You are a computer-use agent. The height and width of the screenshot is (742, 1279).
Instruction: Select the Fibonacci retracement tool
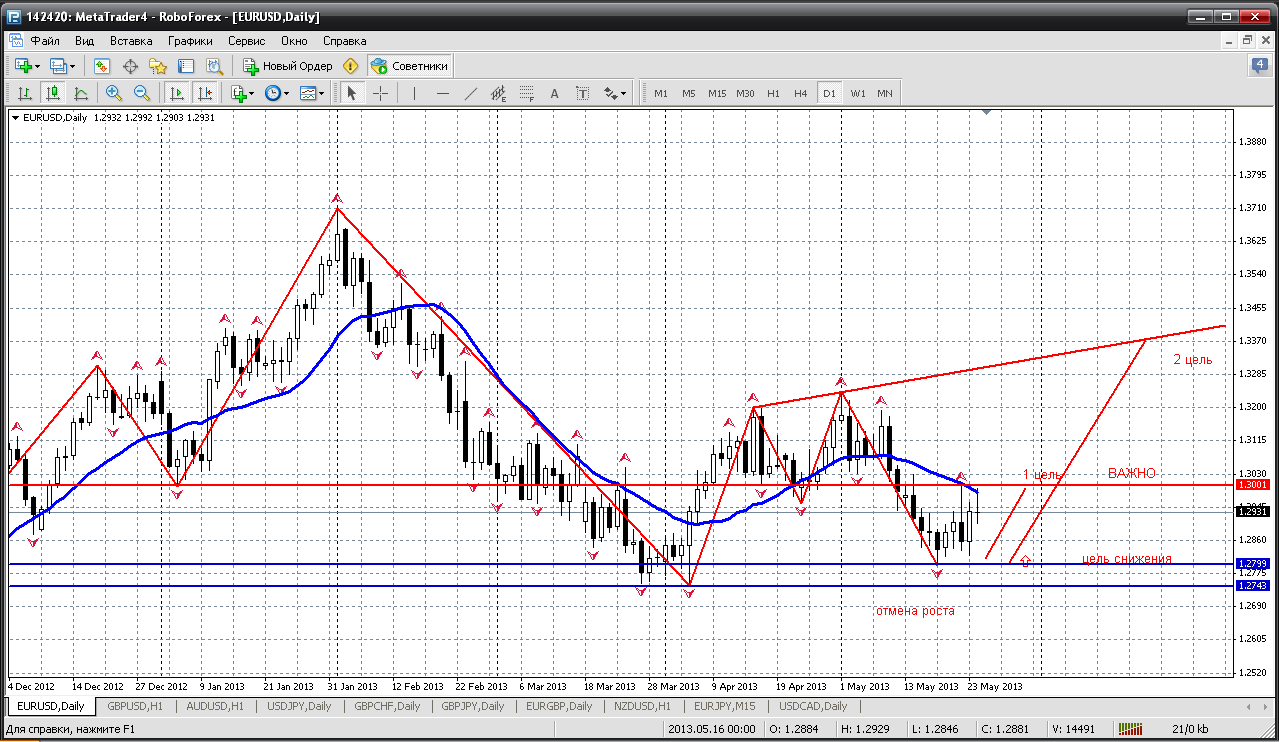[527, 93]
